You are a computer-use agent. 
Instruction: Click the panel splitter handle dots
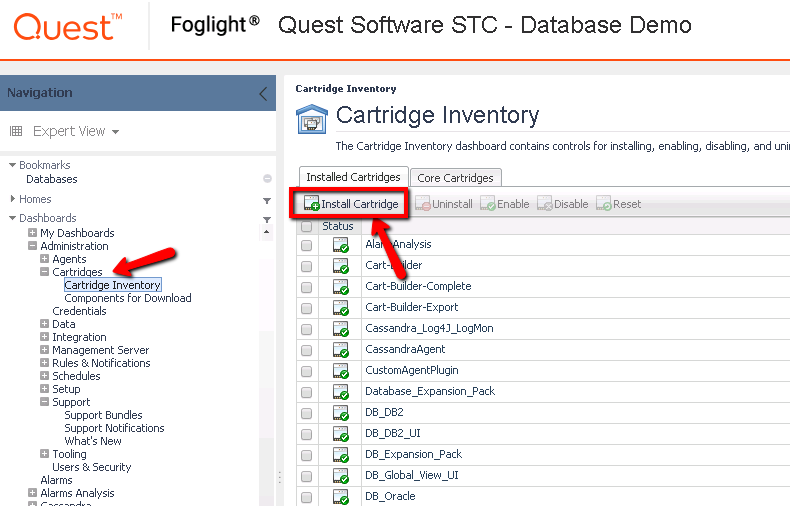(x=280, y=477)
